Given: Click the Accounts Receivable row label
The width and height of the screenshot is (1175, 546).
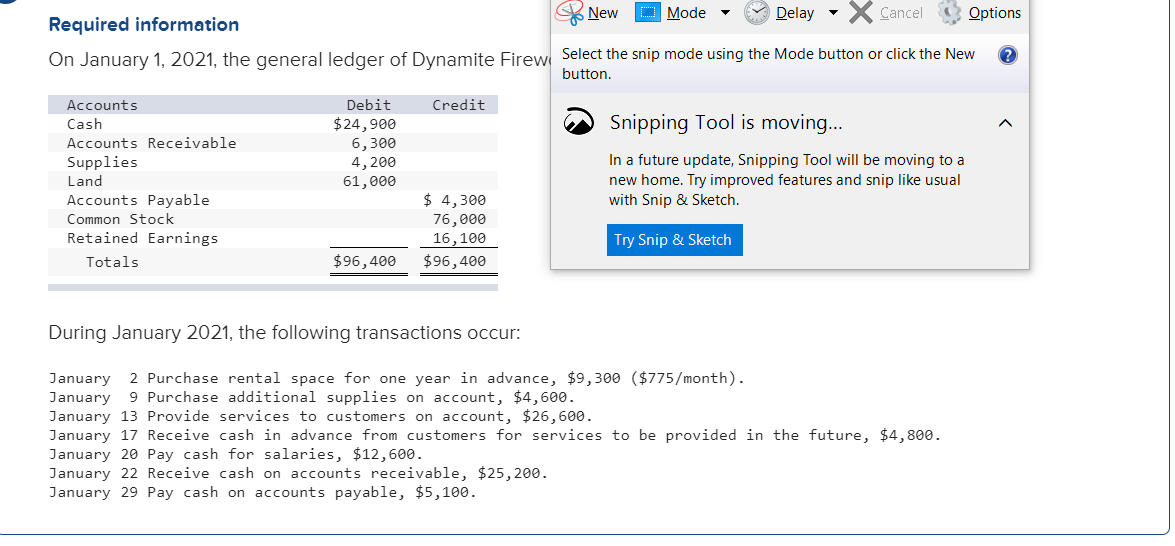Looking at the screenshot, I should (x=151, y=143).
